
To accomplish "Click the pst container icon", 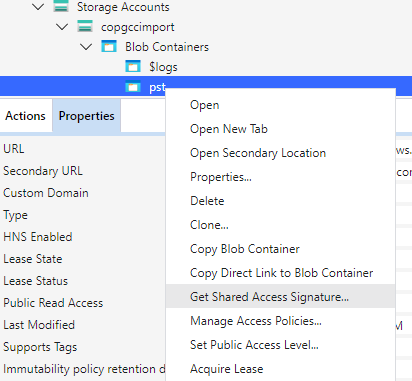I will (133, 87).
